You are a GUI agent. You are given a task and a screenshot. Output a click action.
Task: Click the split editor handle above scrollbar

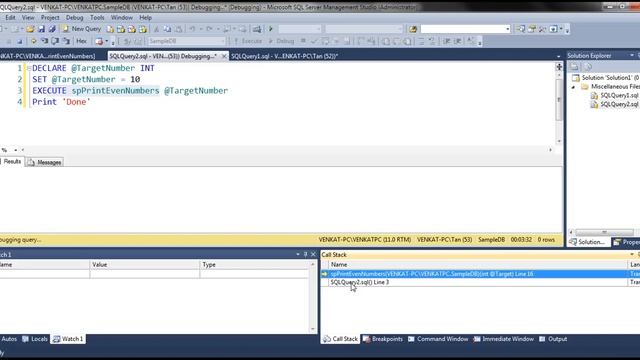coord(559,67)
